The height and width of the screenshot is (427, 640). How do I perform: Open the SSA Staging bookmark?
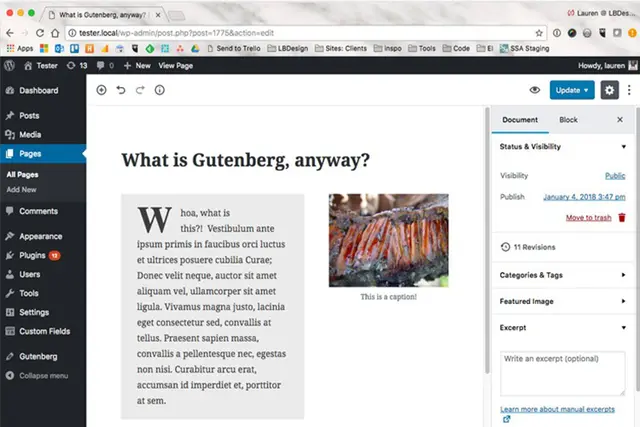524,48
